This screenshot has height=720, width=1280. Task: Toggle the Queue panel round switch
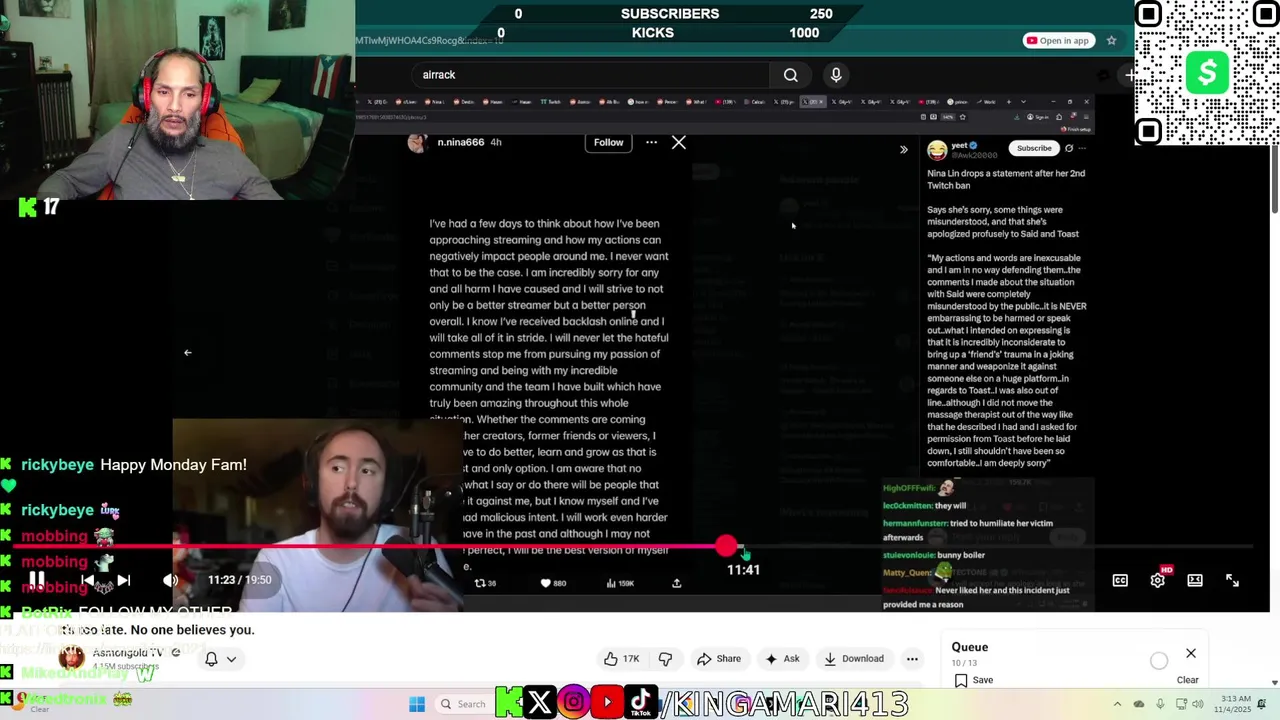pyautogui.click(x=1159, y=660)
